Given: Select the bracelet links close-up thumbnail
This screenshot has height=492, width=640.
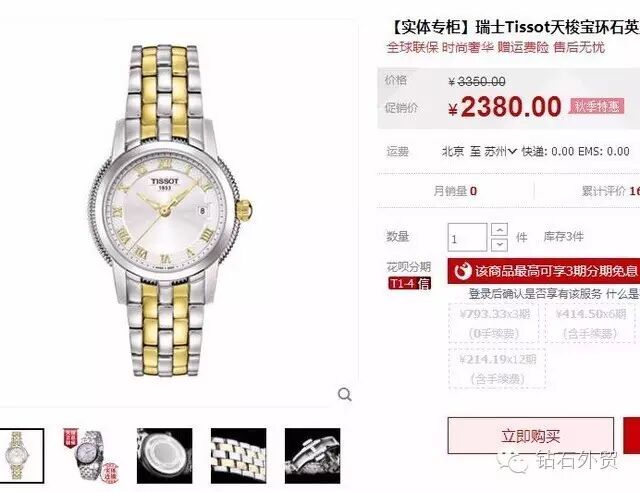Looking at the screenshot, I should coord(238,456).
